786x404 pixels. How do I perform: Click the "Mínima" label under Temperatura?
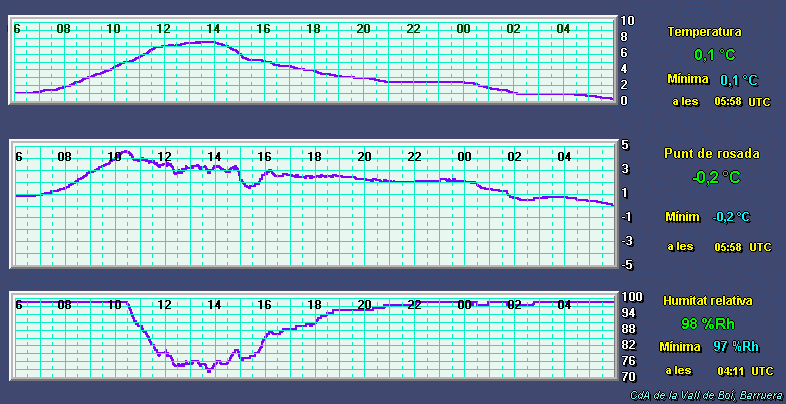coord(688,79)
